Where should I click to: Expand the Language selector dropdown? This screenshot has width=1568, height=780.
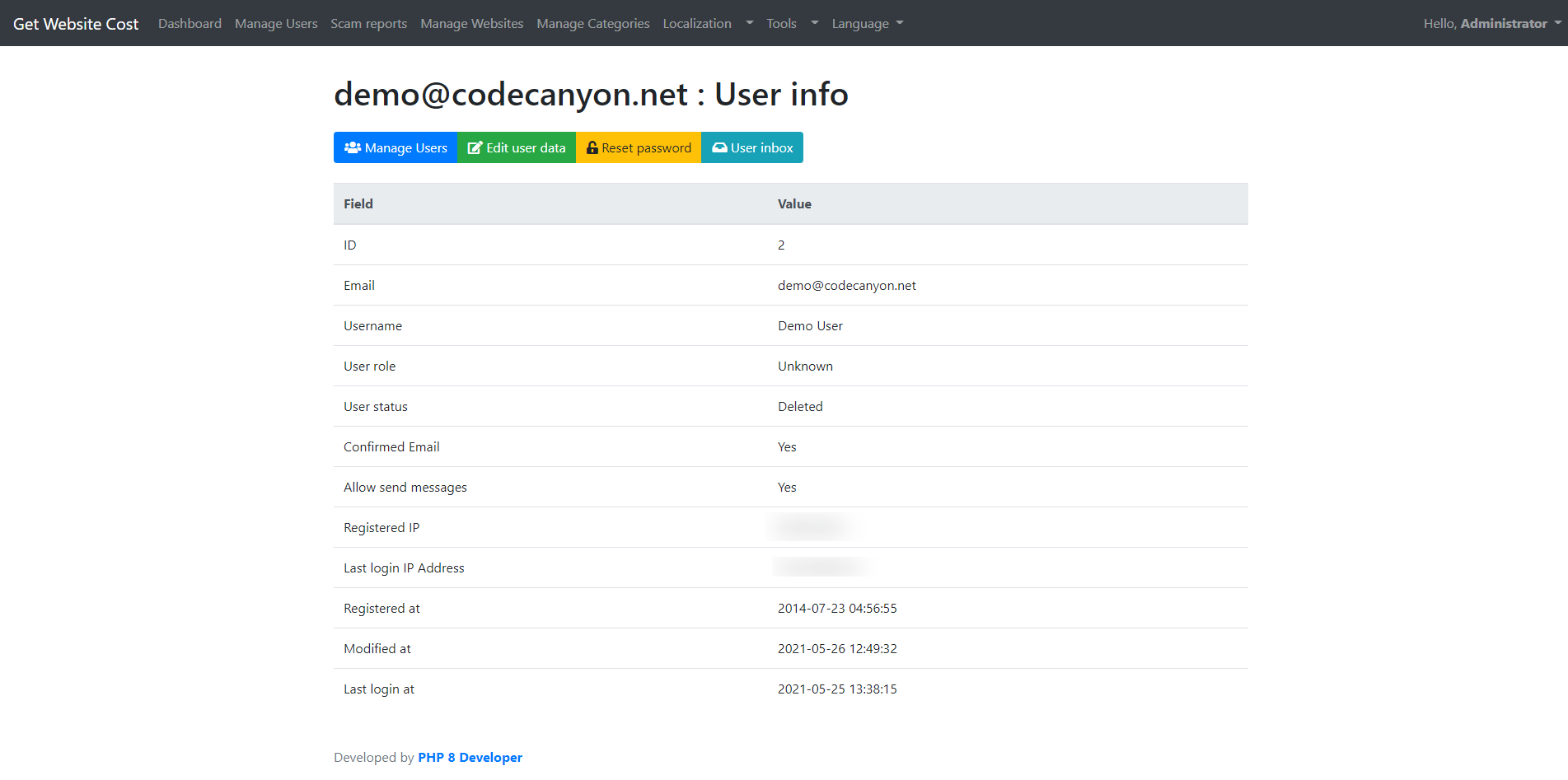[866, 23]
